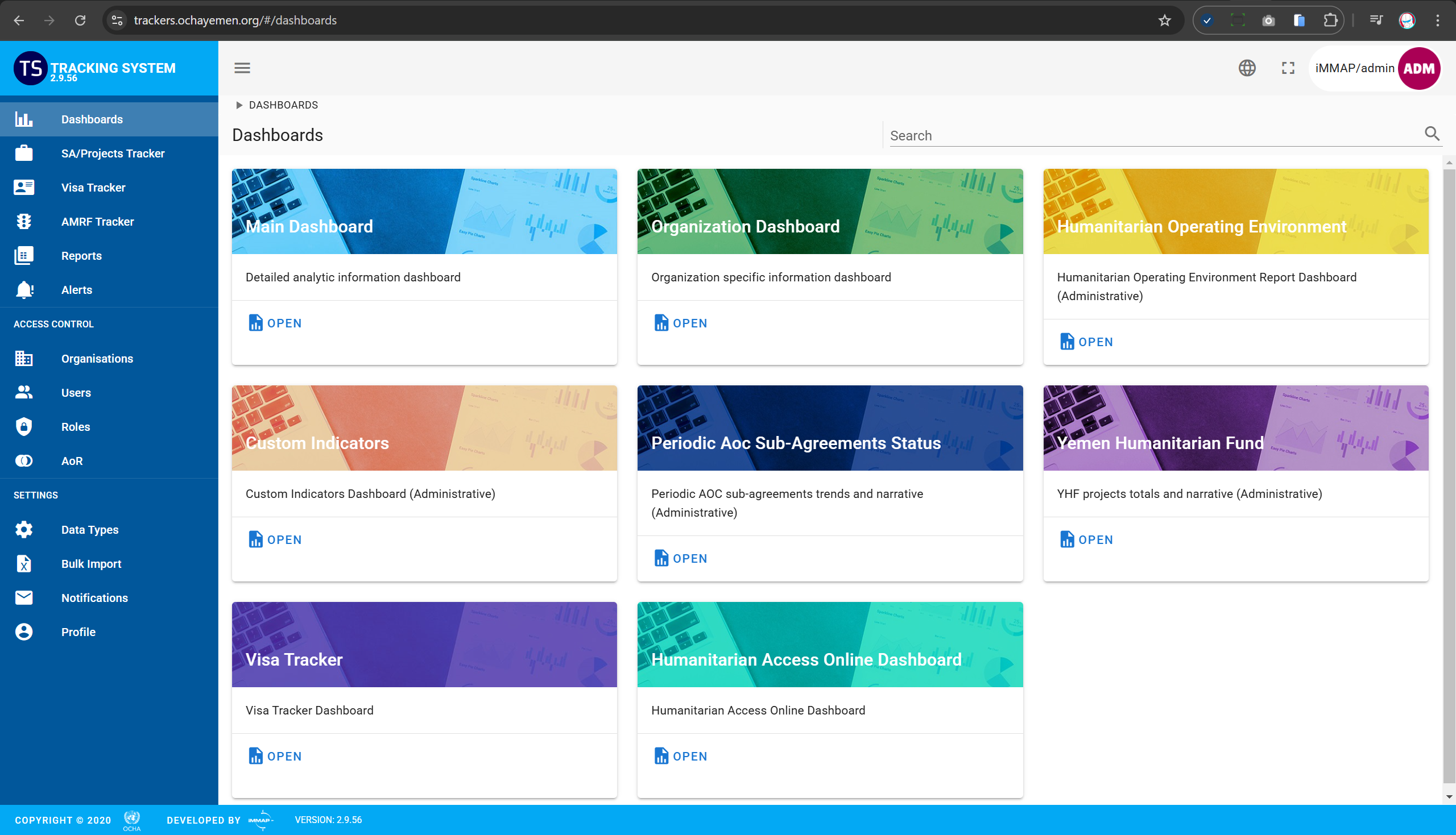Open the browser extensions puzzle menu
The image size is (1456, 835).
coord(1330,20)
